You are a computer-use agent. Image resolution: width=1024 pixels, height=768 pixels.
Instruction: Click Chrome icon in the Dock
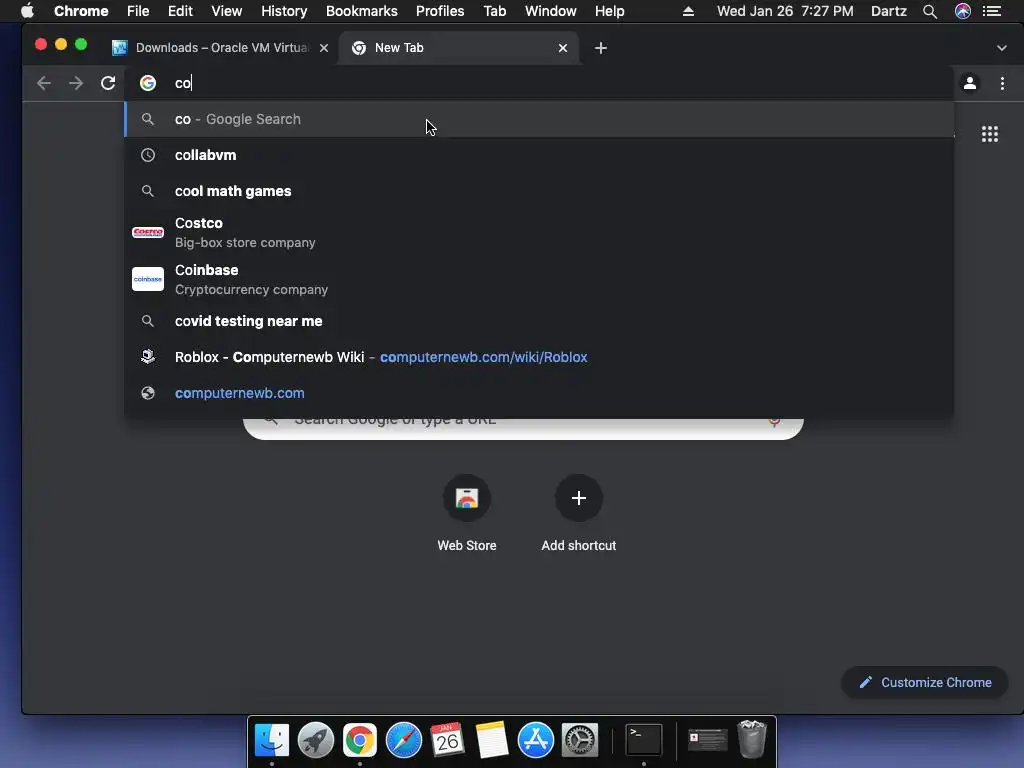pyautogui.click(x=359, y=741)
